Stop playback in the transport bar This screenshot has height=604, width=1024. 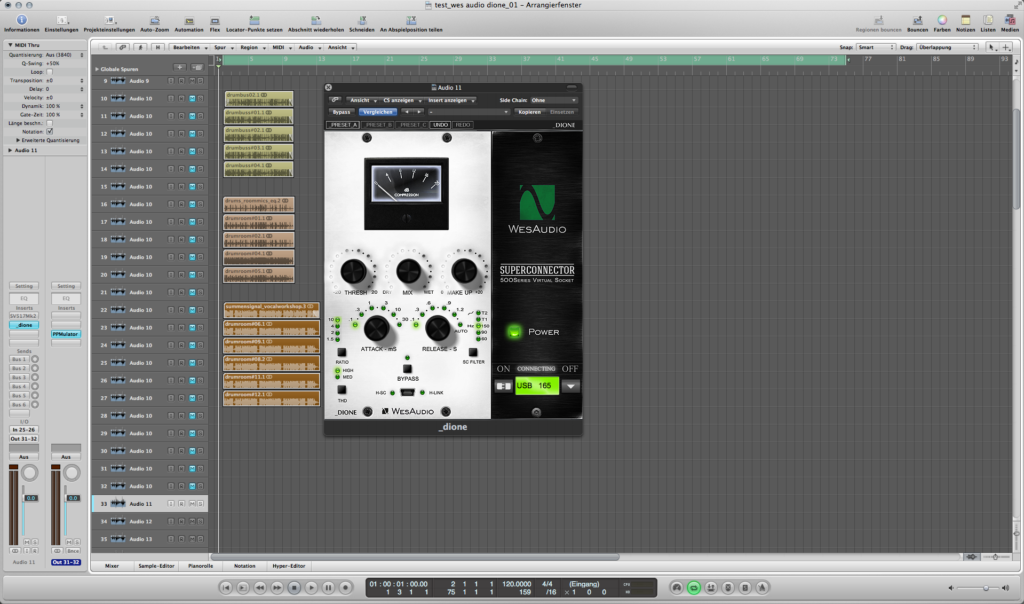294,588
